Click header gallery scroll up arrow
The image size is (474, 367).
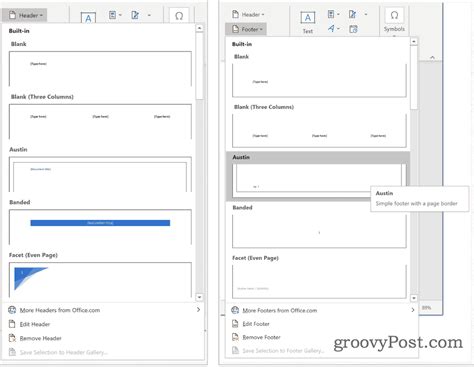[x=199, y=28]
